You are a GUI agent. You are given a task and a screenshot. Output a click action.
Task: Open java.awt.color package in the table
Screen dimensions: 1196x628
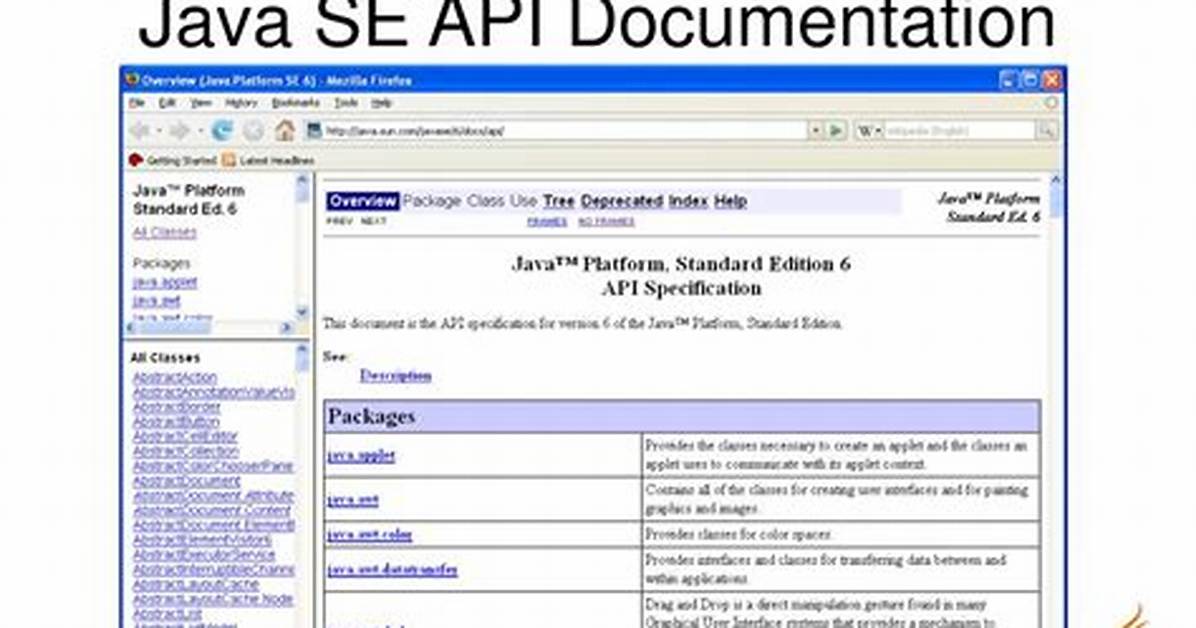point(370,535)
